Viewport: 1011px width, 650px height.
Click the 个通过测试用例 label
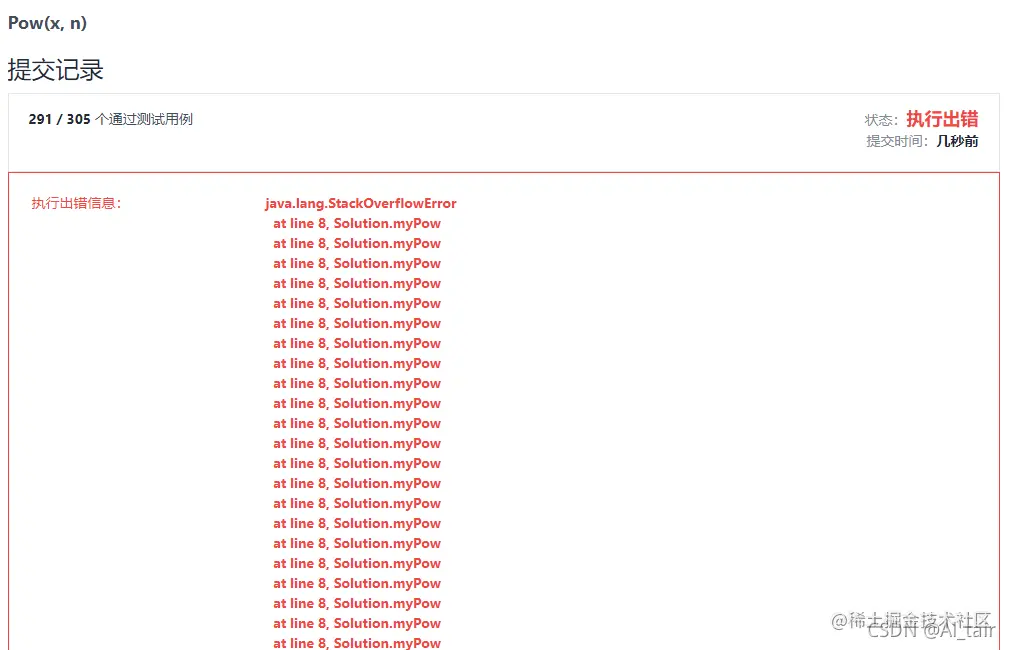pos(144,119)
